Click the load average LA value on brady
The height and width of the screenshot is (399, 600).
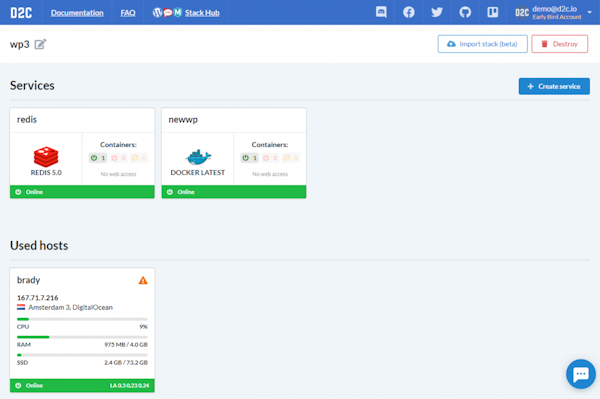129,385
